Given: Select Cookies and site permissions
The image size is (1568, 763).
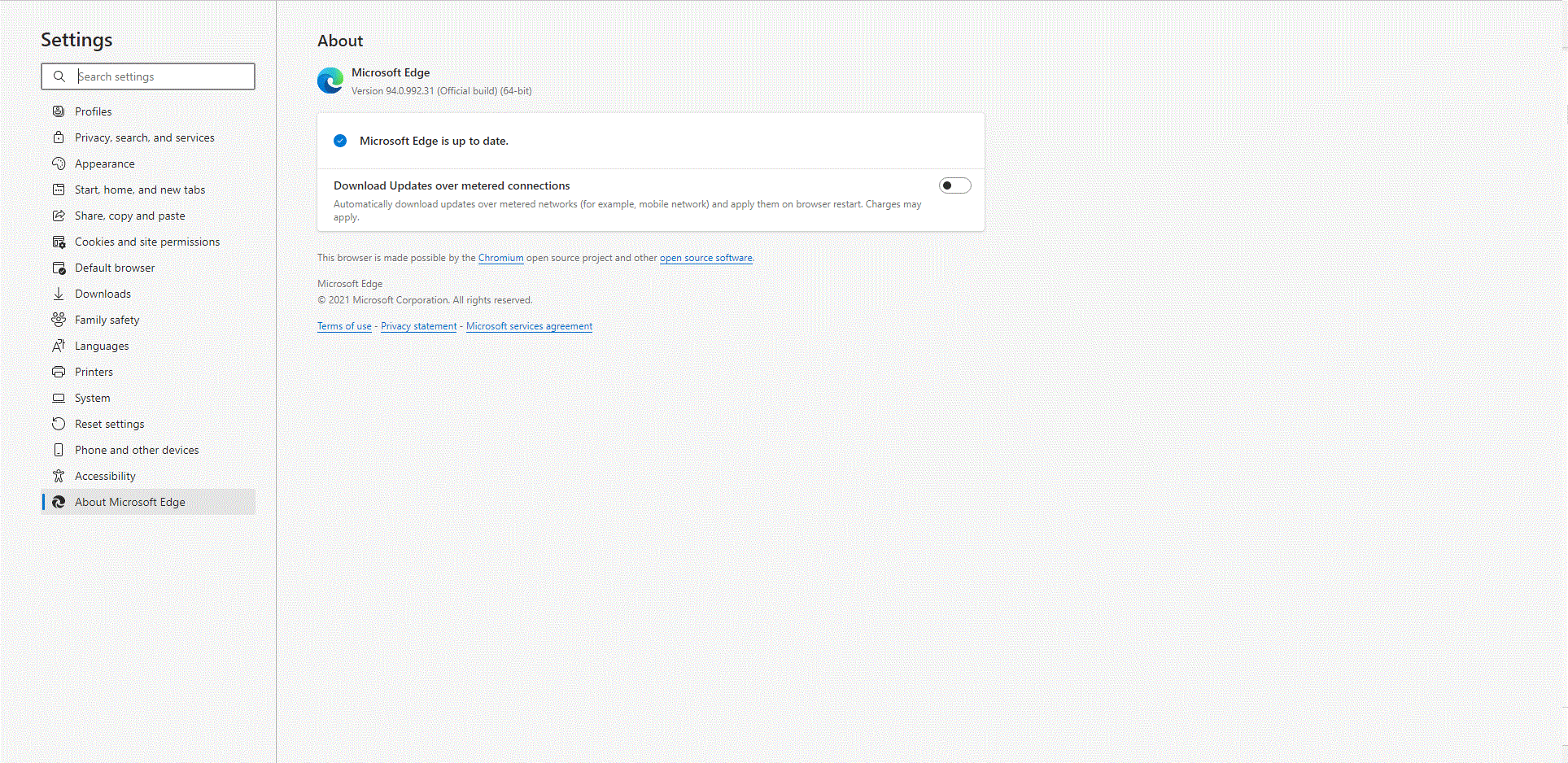Looking at the screenshot, I should [x=148, y=242].
